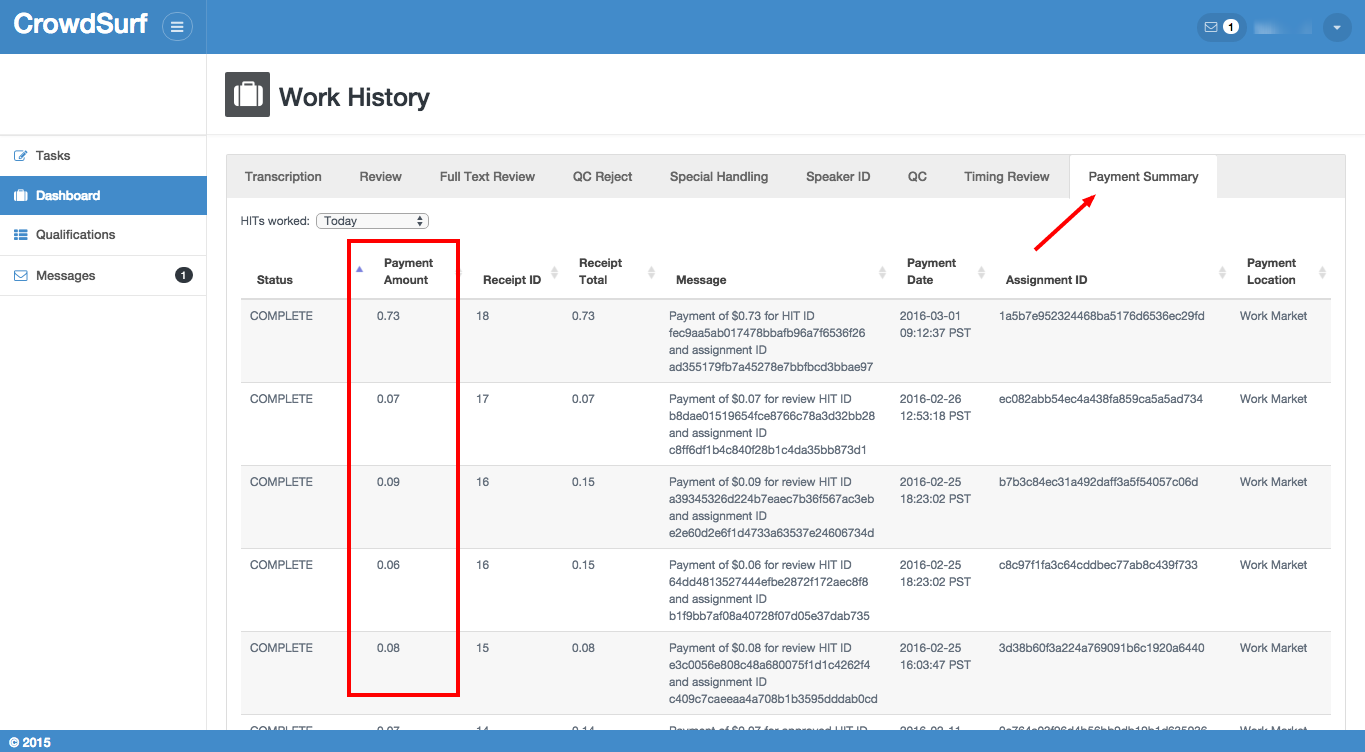Image resolution: width=1365 pixels, height=752 pixels.
Task: Click the Payment Location sort arrows
Action: click(1322, 272)
